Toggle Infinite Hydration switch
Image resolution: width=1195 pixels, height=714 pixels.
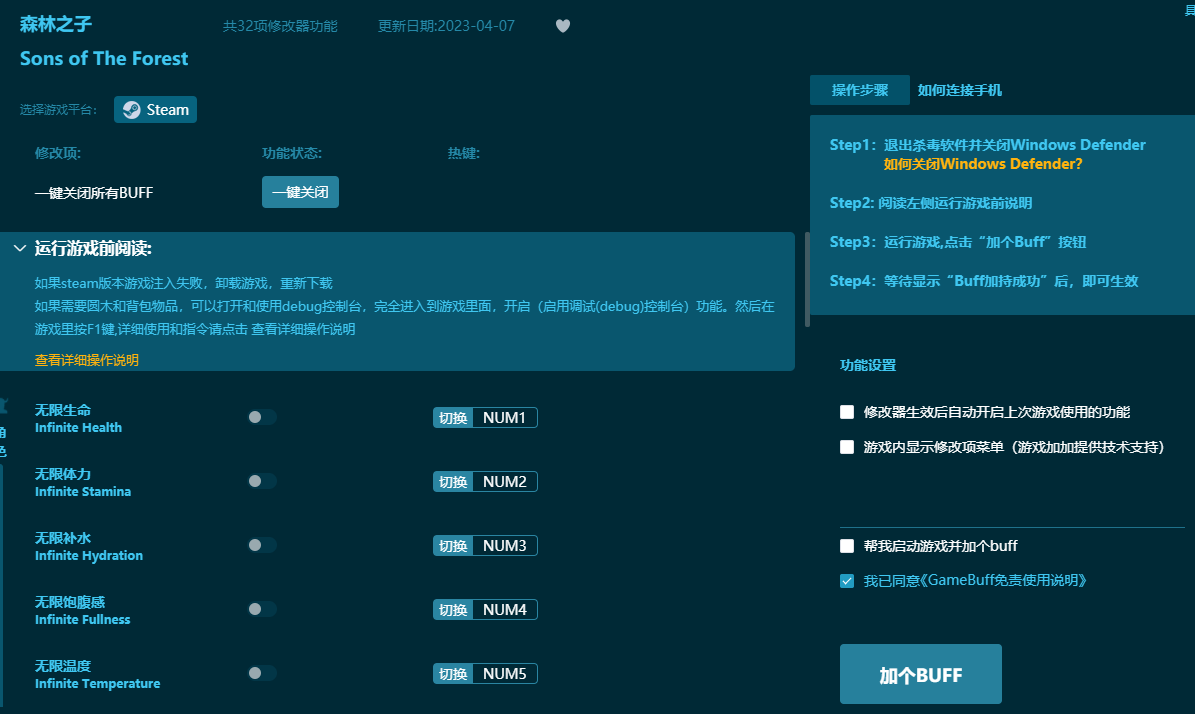tap(262, 545)
